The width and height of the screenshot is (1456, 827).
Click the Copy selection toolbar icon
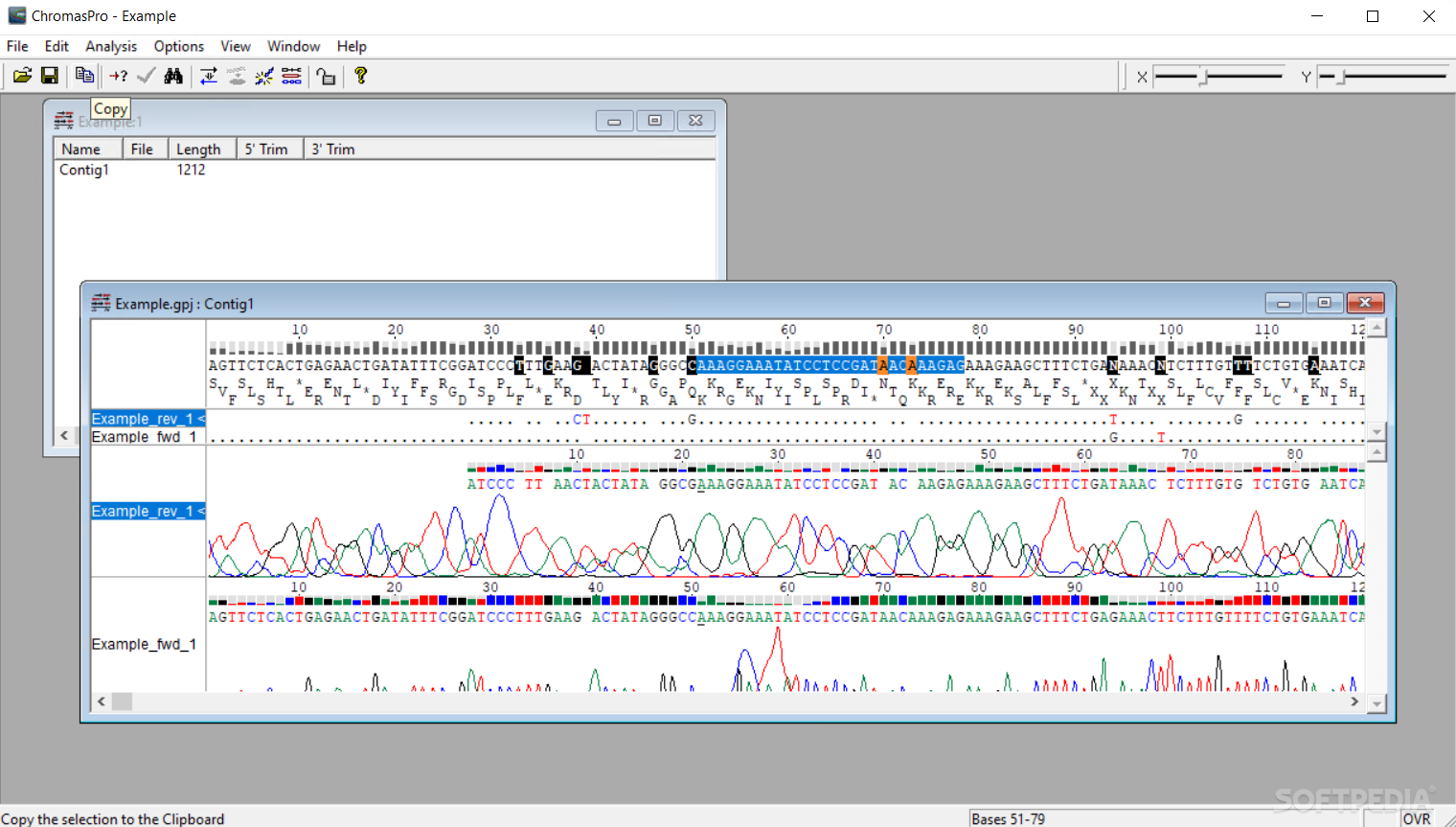[84, 76]
